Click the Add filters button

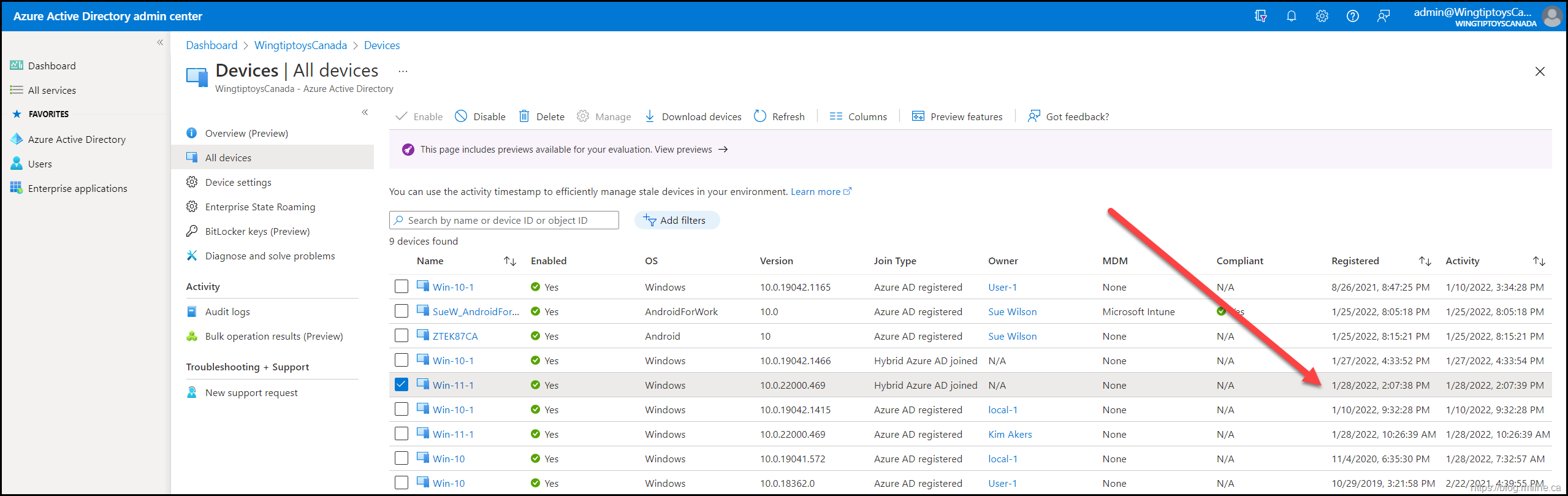[676, 220]
